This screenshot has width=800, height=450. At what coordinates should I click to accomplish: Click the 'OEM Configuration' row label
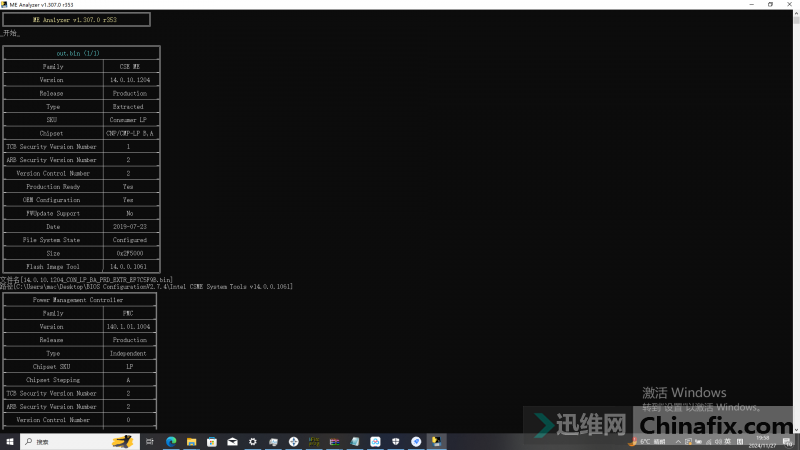(52, 200)
